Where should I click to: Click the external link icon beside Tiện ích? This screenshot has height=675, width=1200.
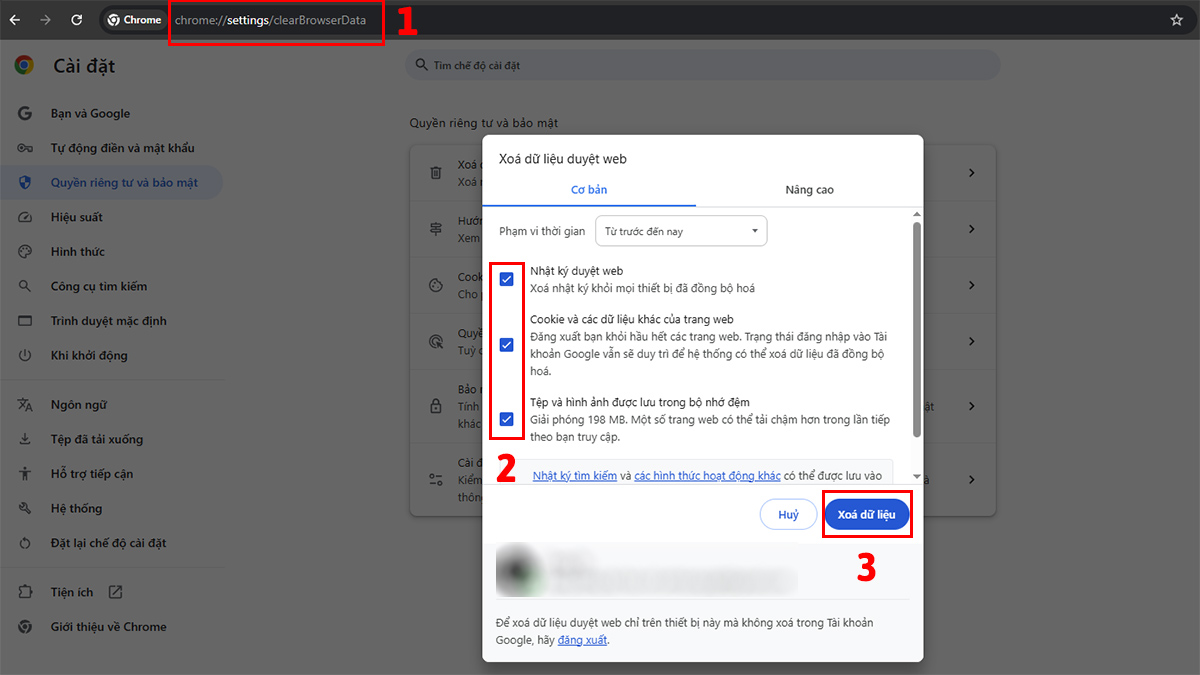pyautogui.click(x=115, y=592)
